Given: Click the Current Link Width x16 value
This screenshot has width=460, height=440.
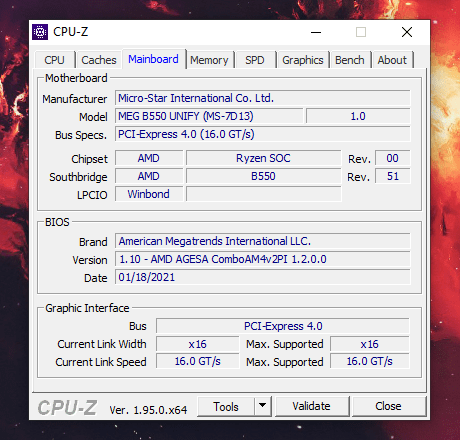Looking at the screenshot, I should coord(198,344).
